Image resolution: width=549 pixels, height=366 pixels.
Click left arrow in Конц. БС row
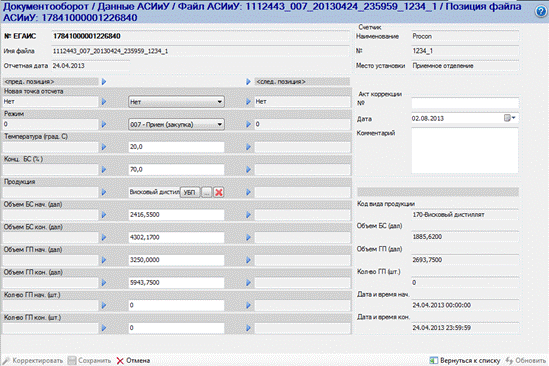[104, 170]
